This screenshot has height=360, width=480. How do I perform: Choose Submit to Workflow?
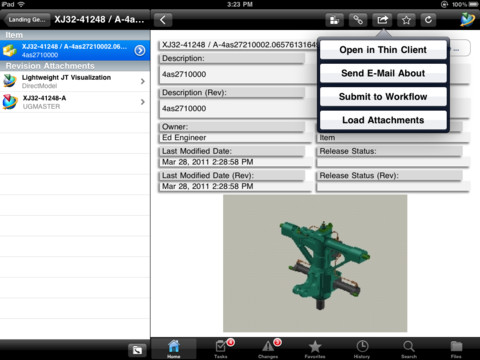tap(383, 97)
